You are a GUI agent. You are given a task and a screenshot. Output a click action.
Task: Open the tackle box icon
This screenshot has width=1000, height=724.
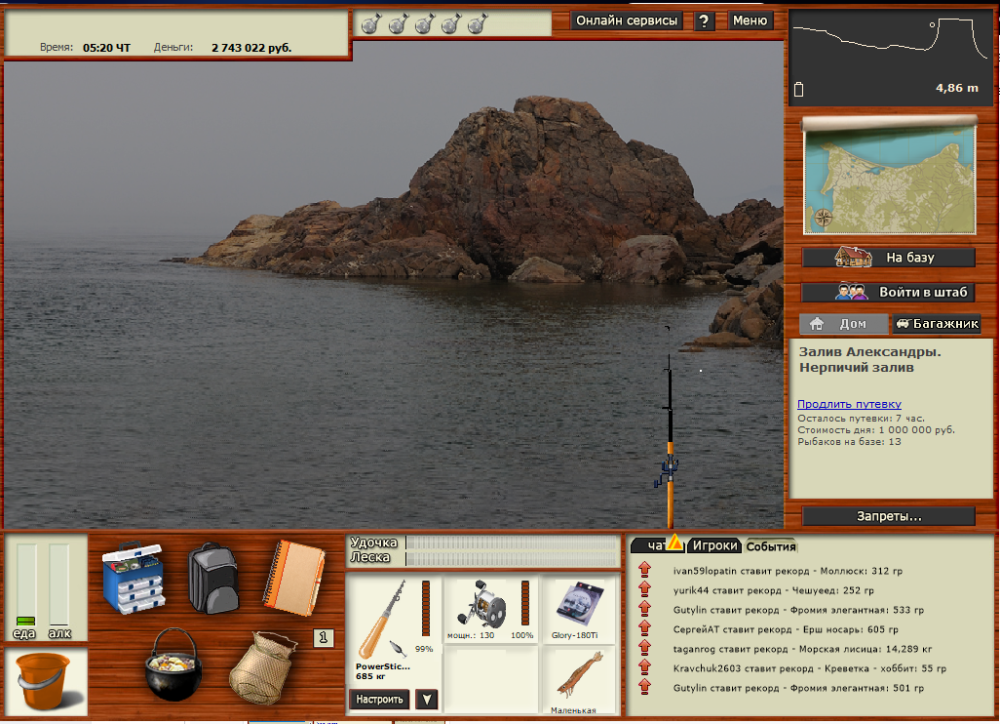point(134,577)
